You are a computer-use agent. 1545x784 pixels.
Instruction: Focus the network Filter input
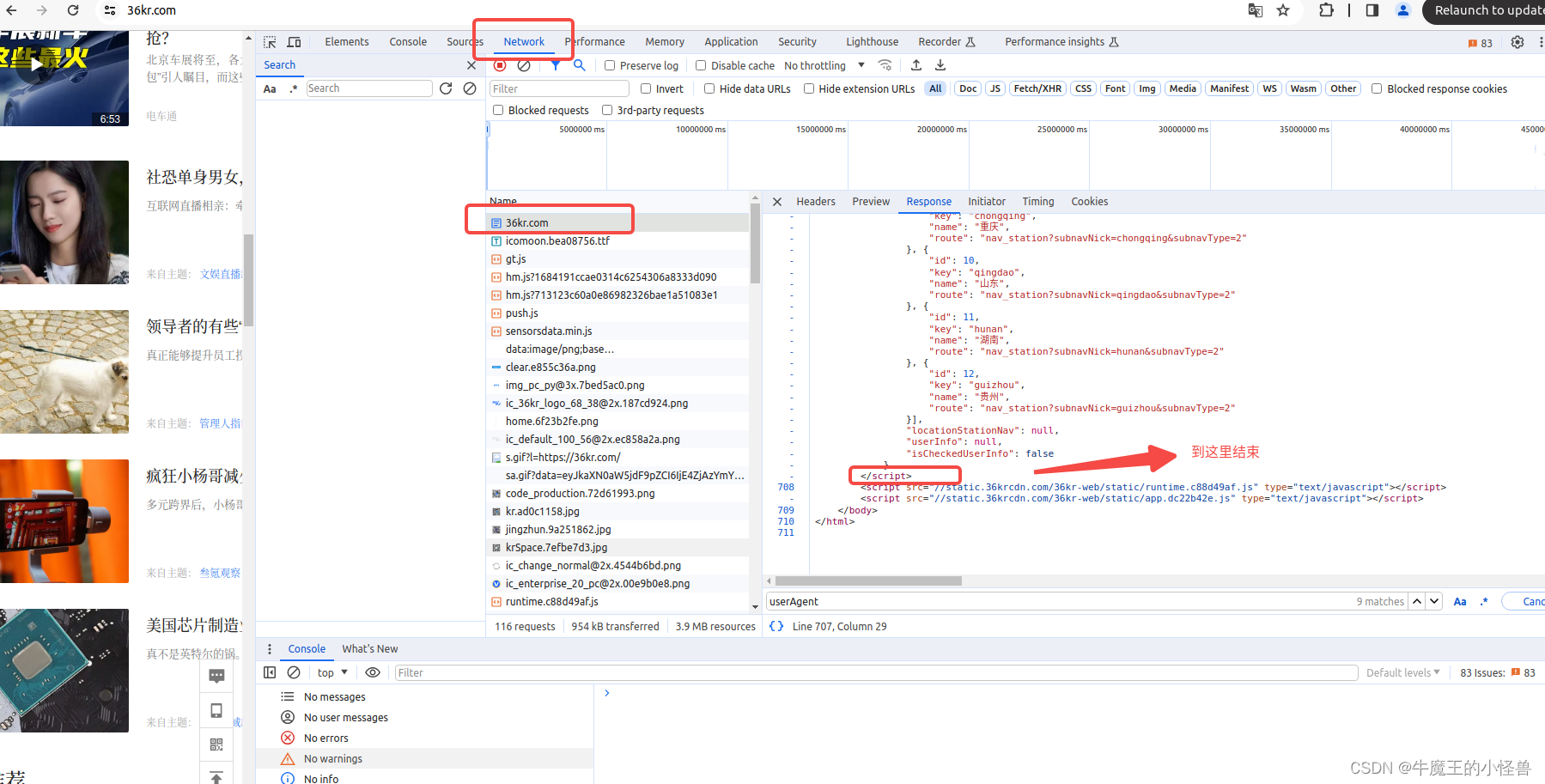click(559, 88)
